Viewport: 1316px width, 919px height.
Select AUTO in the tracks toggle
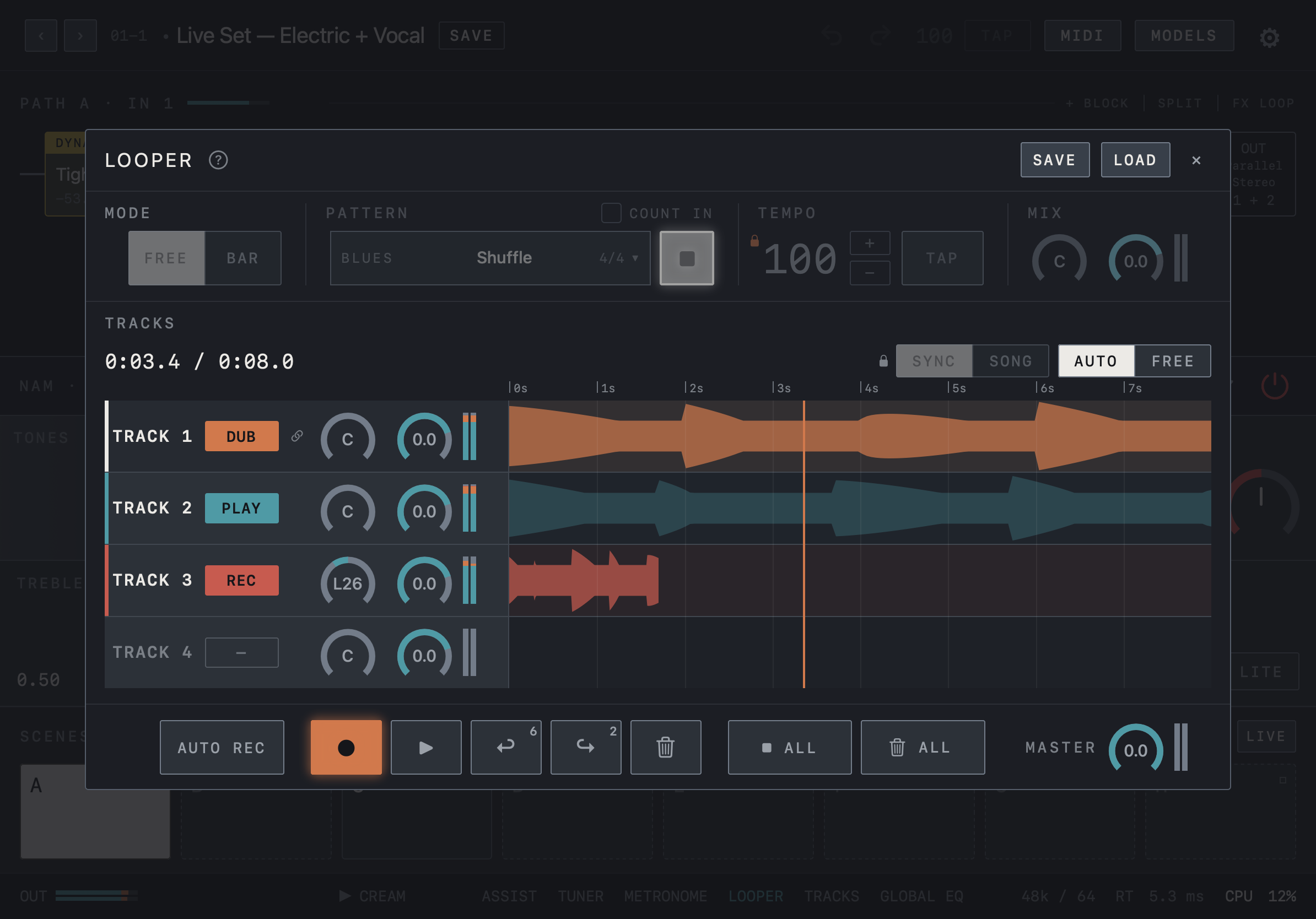tap(1096, 361)
